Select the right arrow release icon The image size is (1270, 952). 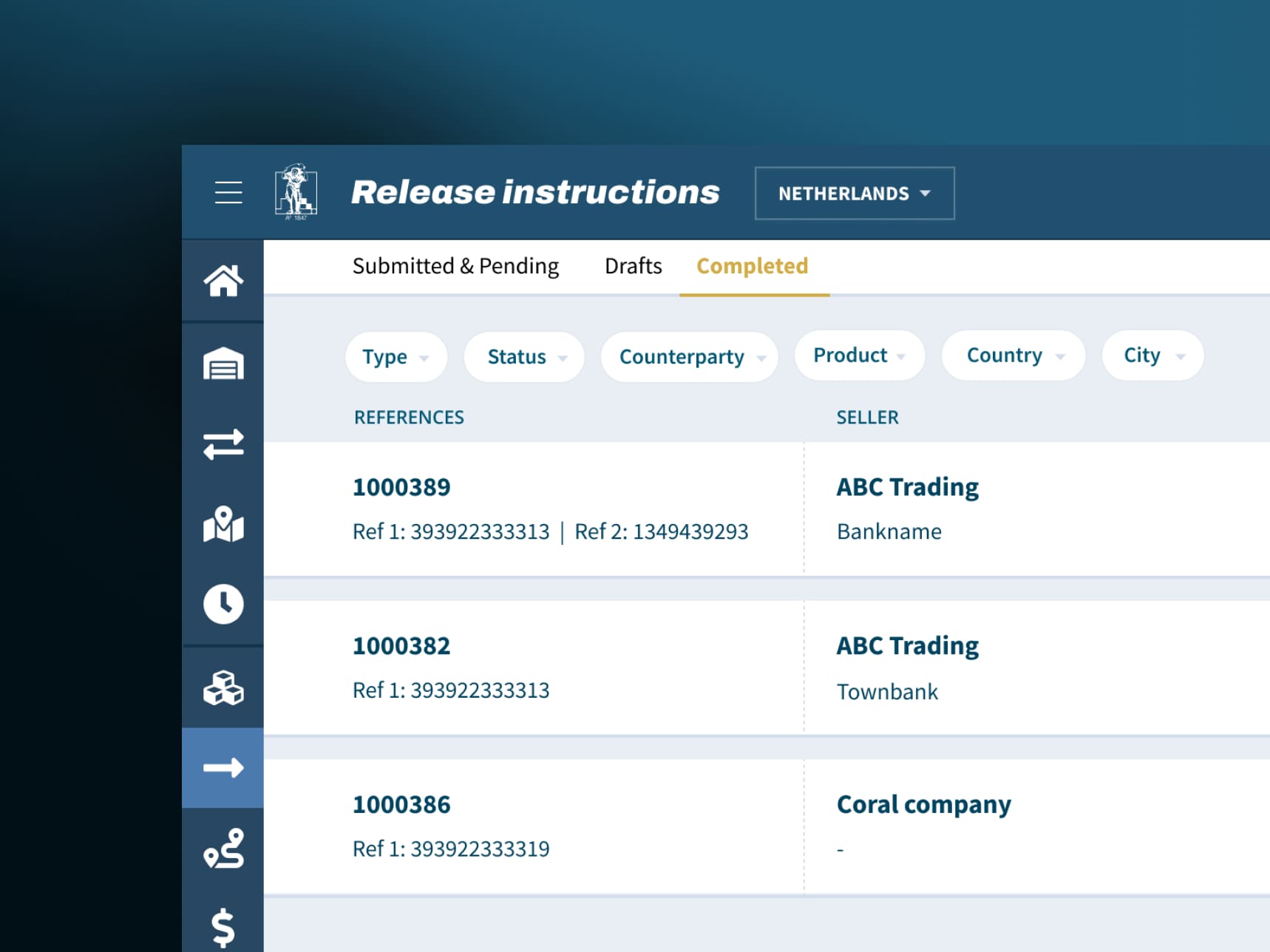click(x=223, y=768)
